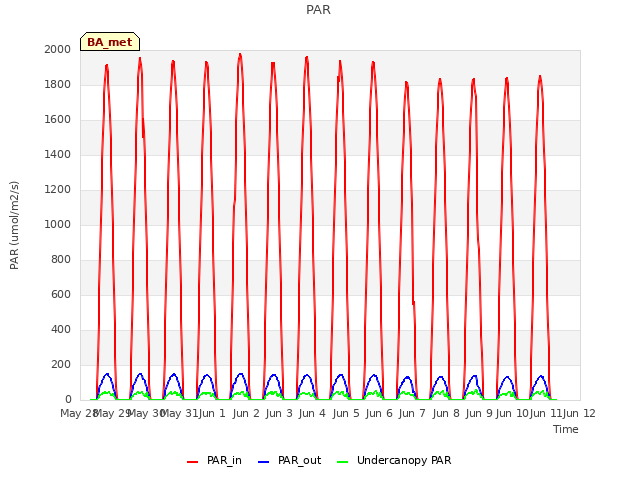Image resolution: width=640 pixels, height=480 pixels.
Task: Toggle the Undercanopy PAR legend entry
Action: pos(394,460)
